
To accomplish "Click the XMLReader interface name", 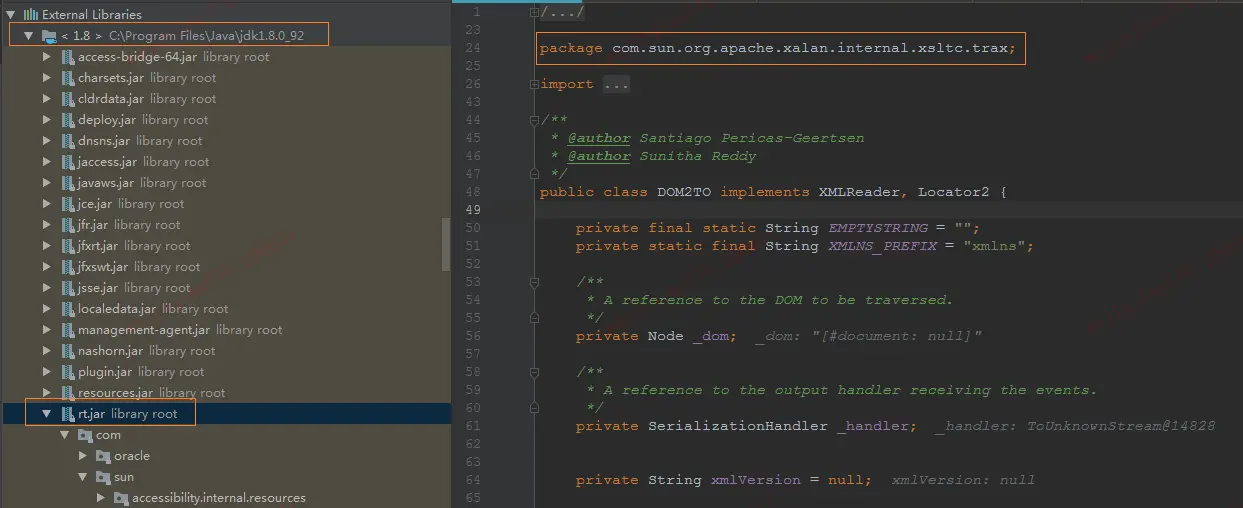I will coord(859,192).
